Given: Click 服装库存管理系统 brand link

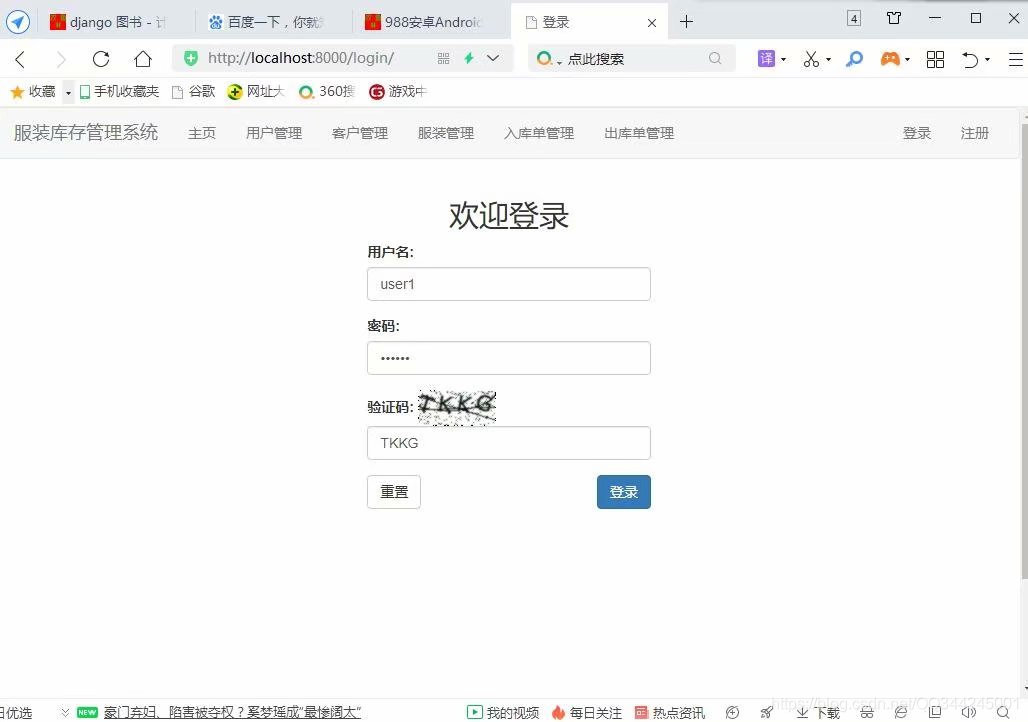Looking at the screenshot, I should pyautogui.click(x=86, y=132).
